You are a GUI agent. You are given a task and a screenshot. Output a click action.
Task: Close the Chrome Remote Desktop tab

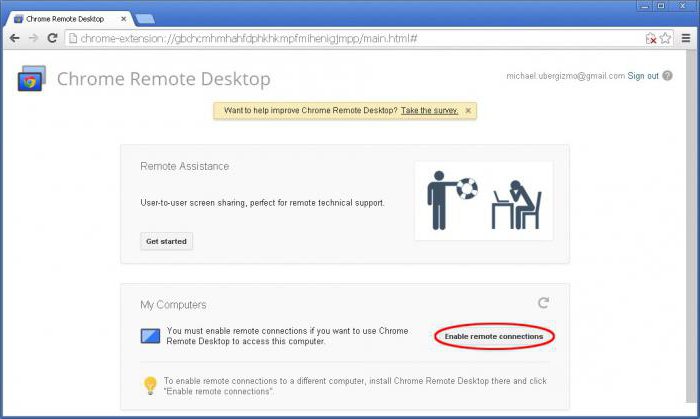[x=124, y=19]
